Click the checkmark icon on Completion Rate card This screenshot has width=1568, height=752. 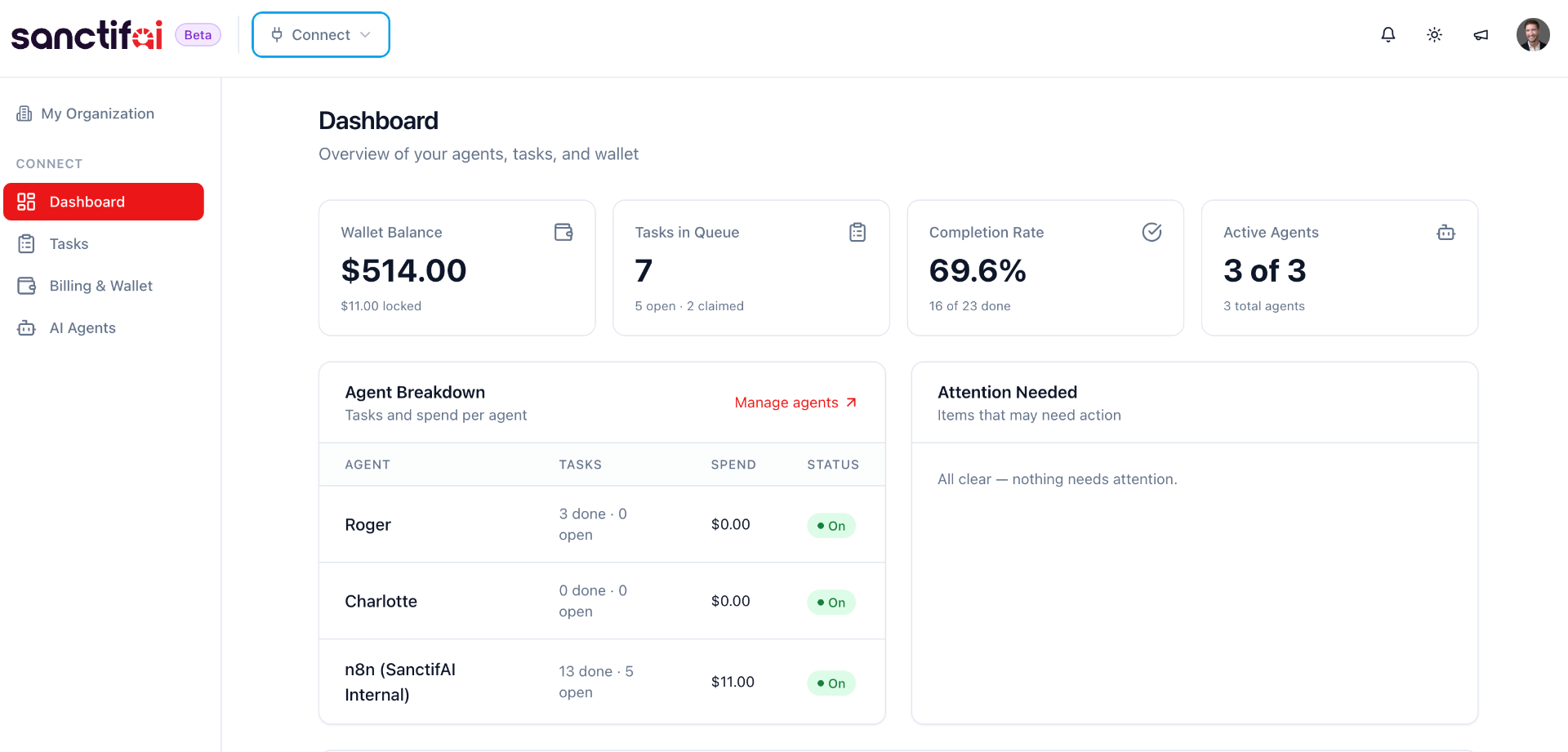(x=1152, y=232)
